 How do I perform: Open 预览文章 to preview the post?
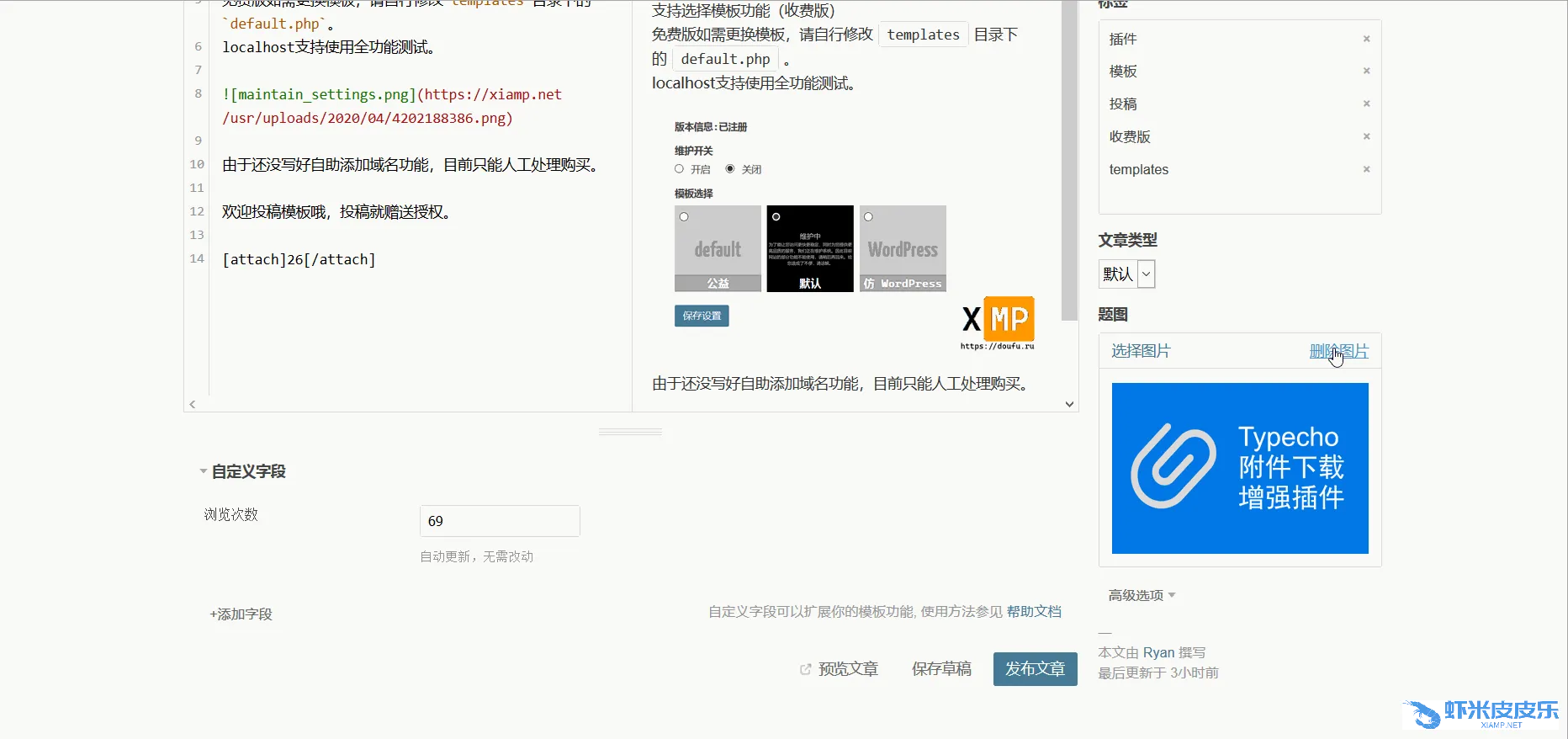(848, 669)
